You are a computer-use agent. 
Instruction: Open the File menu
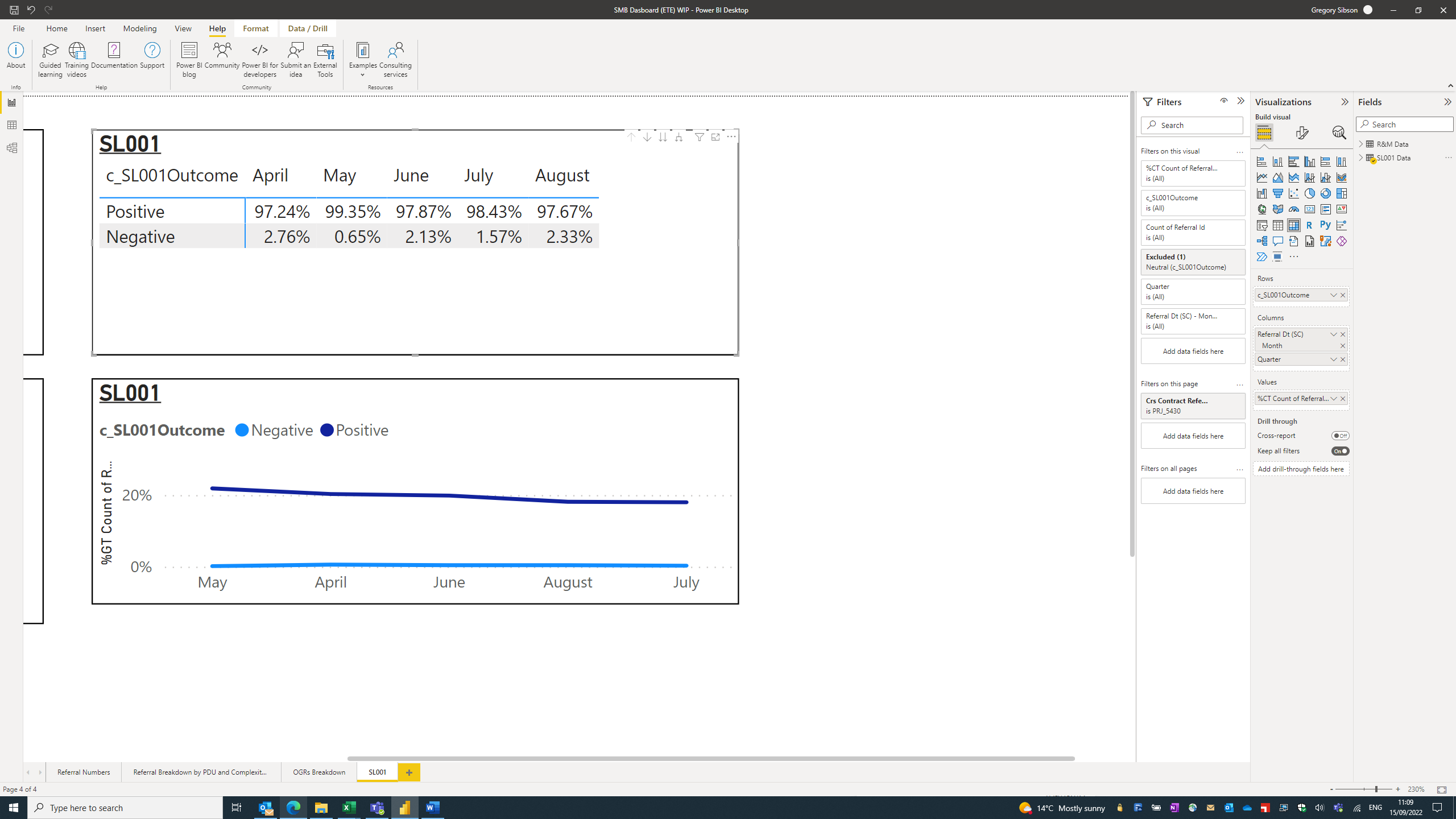18,28
